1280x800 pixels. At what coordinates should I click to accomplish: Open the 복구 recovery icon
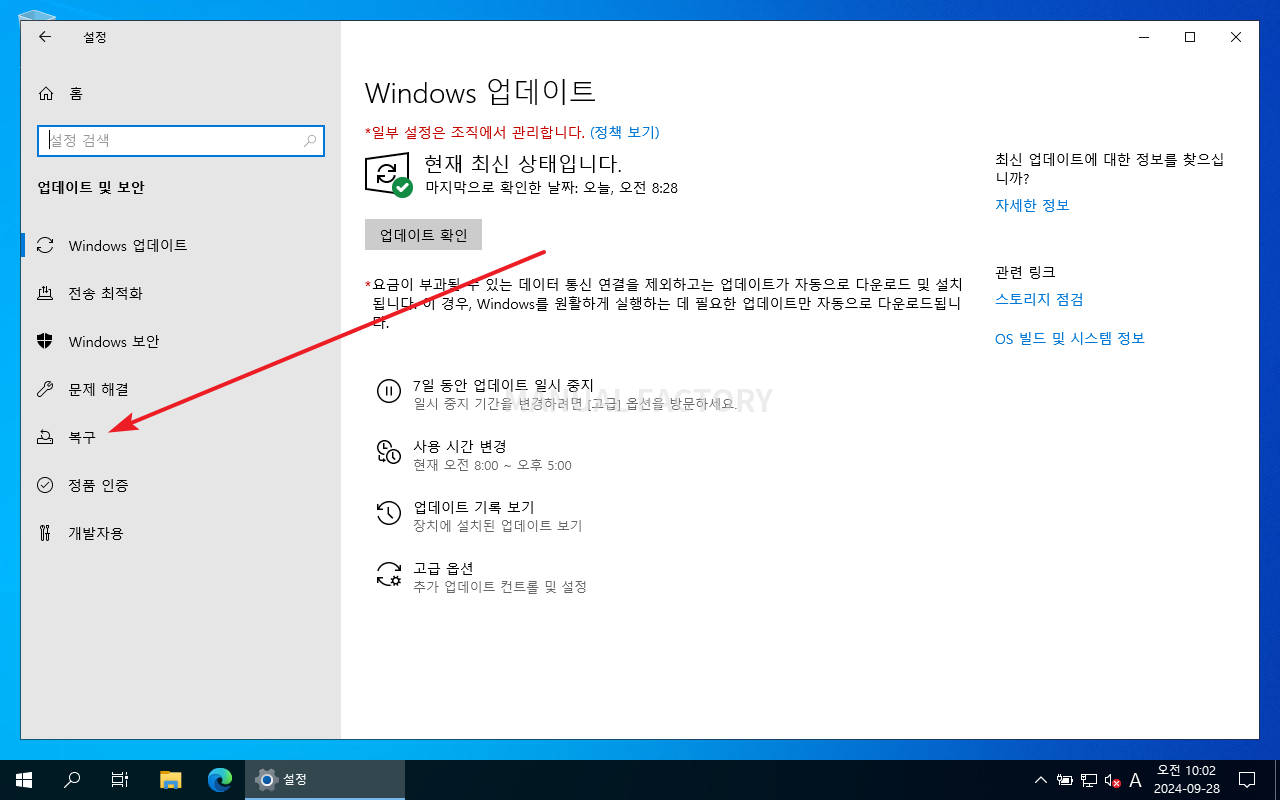click(x=45, y=437)
